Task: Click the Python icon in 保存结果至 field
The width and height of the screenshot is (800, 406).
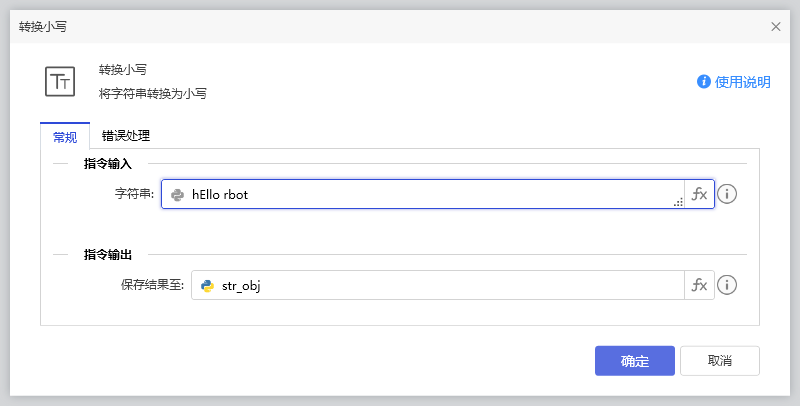Action: [208, 285]
